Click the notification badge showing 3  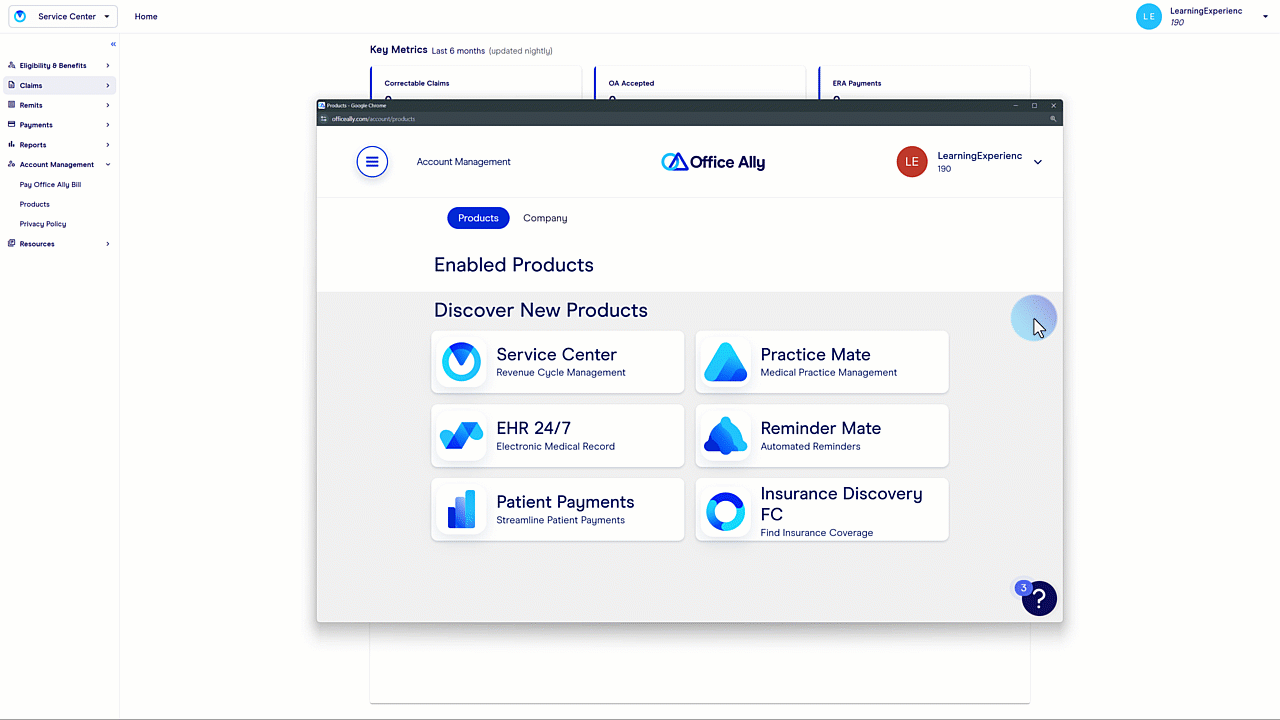(x=1023, y=588)
